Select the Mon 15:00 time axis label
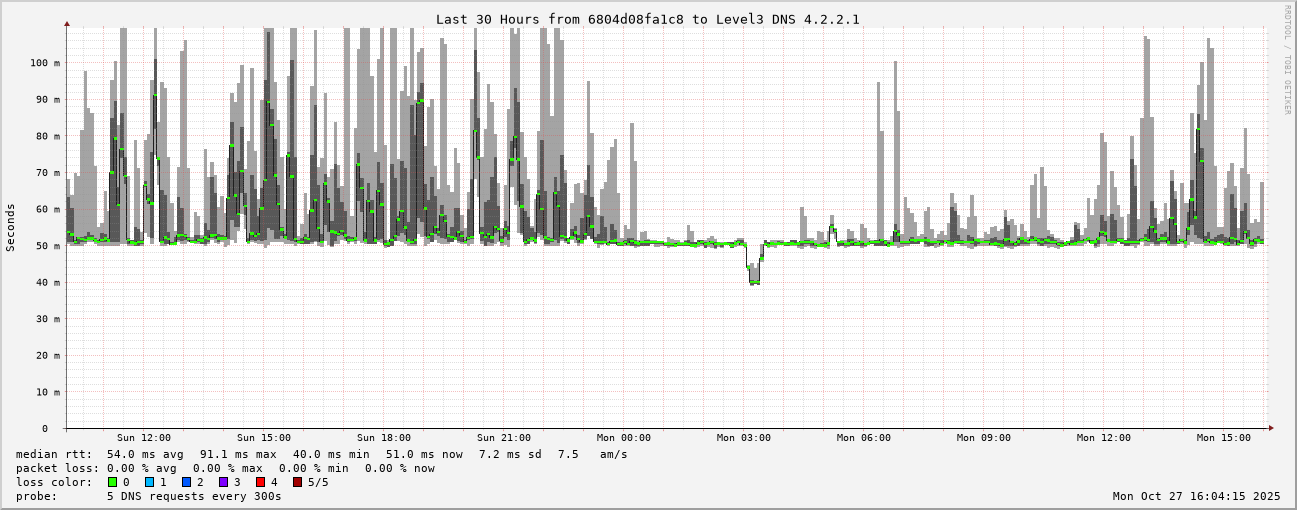The height and width of the screenshot is (510, 1297). [1223, 438]
